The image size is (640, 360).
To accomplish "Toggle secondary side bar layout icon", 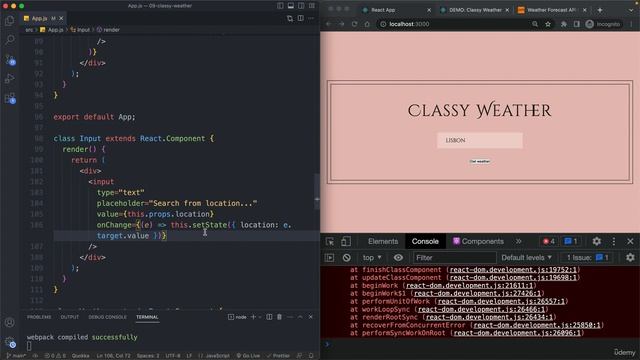I will (x=301, y=6).
